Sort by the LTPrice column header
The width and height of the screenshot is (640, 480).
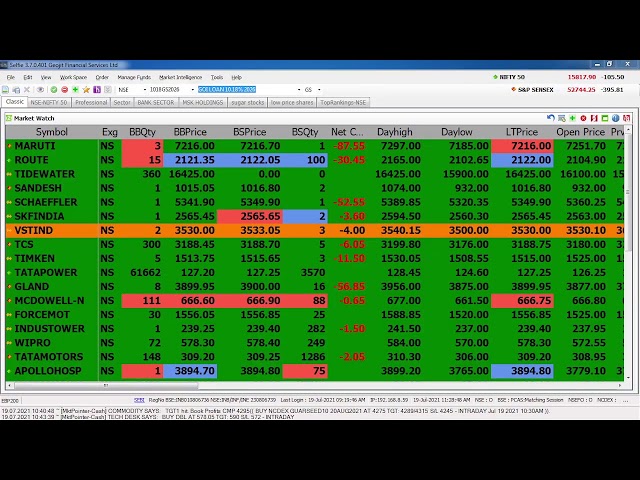tap(522, 132)
